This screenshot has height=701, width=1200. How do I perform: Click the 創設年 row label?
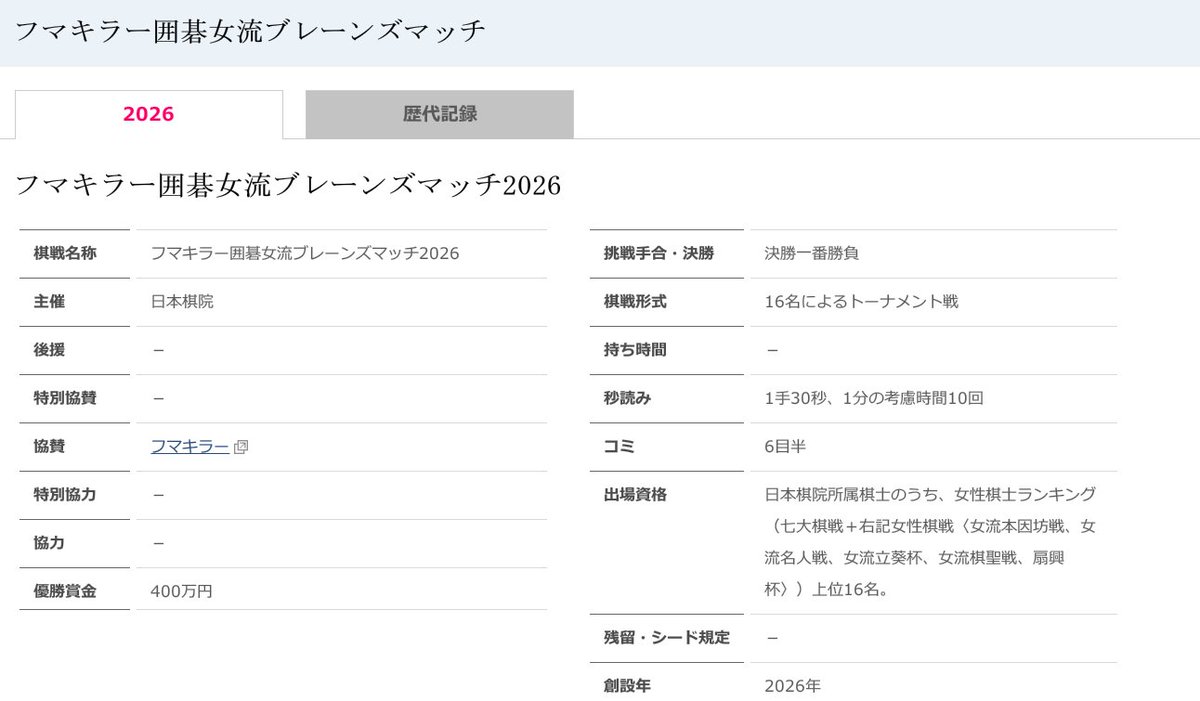627,686
